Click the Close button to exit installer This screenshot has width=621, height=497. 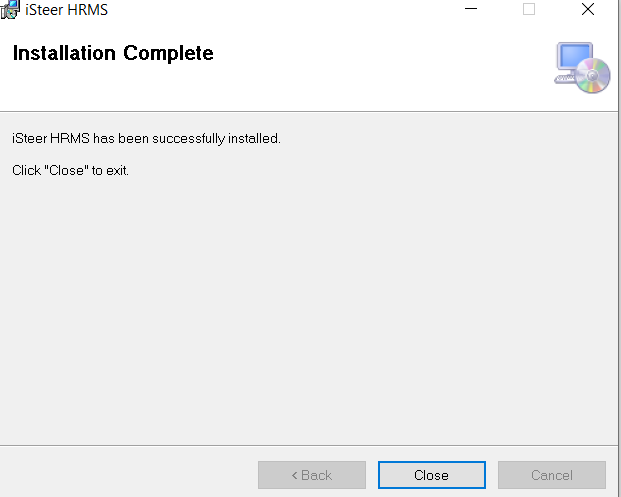432,475
